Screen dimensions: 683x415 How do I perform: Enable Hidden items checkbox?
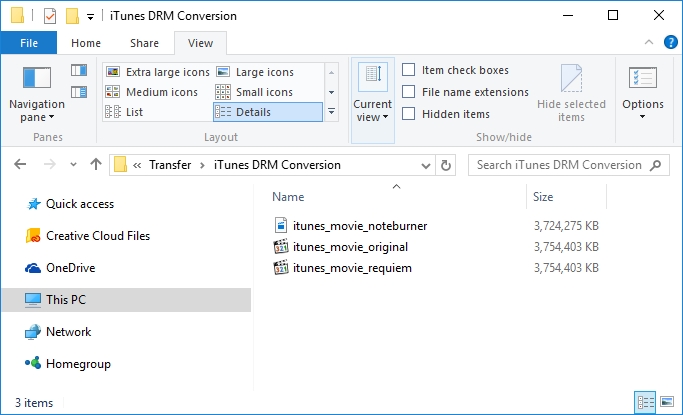tap(408, 114)
